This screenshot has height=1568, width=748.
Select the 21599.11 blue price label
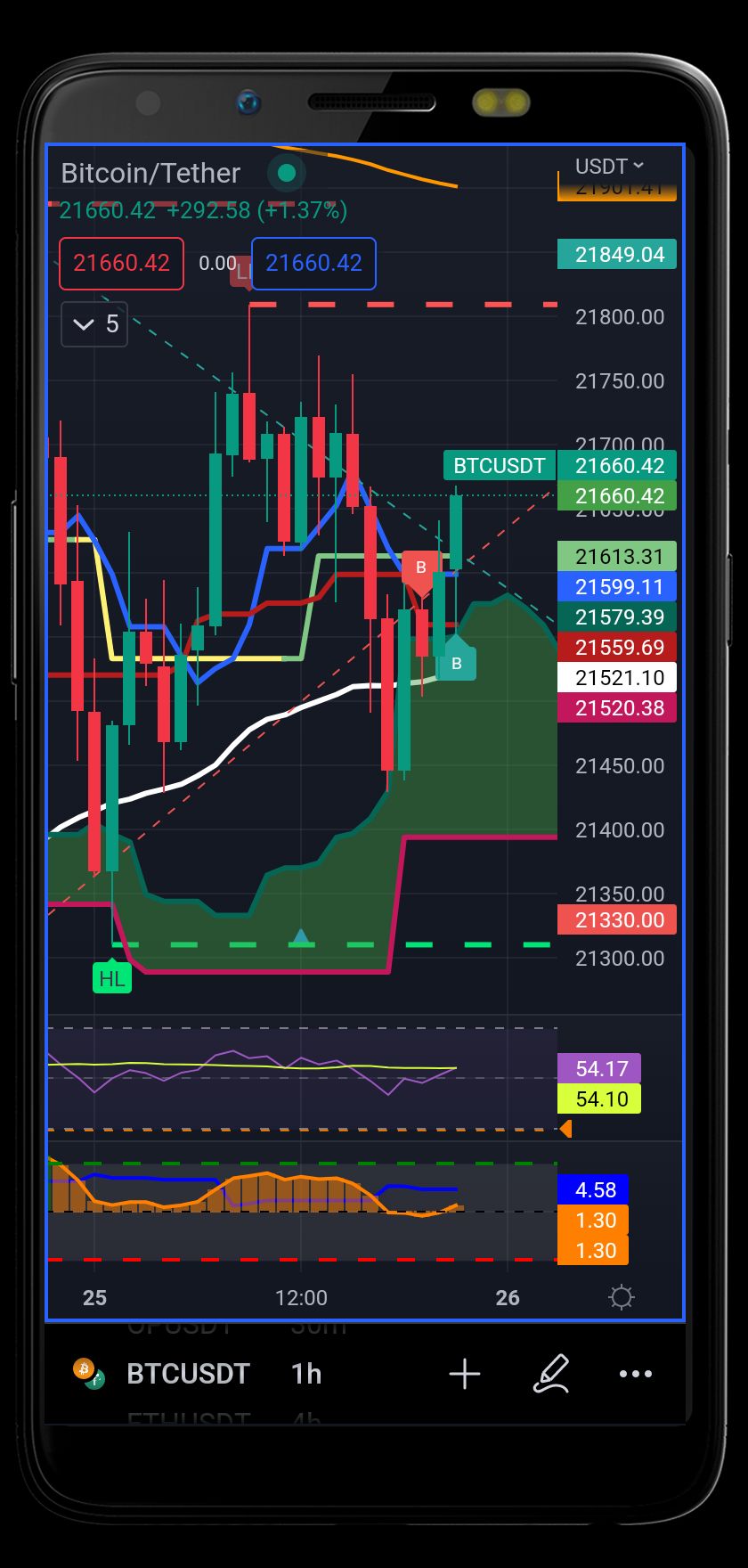[x=617, y=586]
